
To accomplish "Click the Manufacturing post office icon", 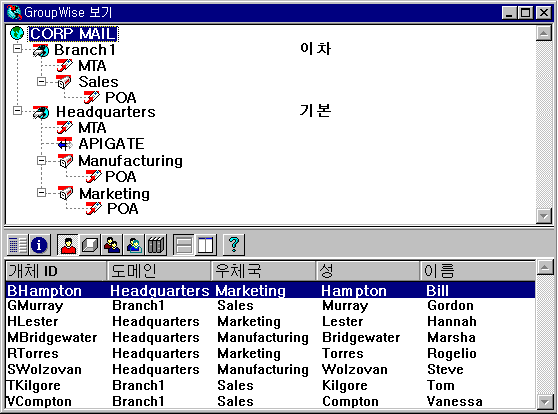I will coord(65,161).
